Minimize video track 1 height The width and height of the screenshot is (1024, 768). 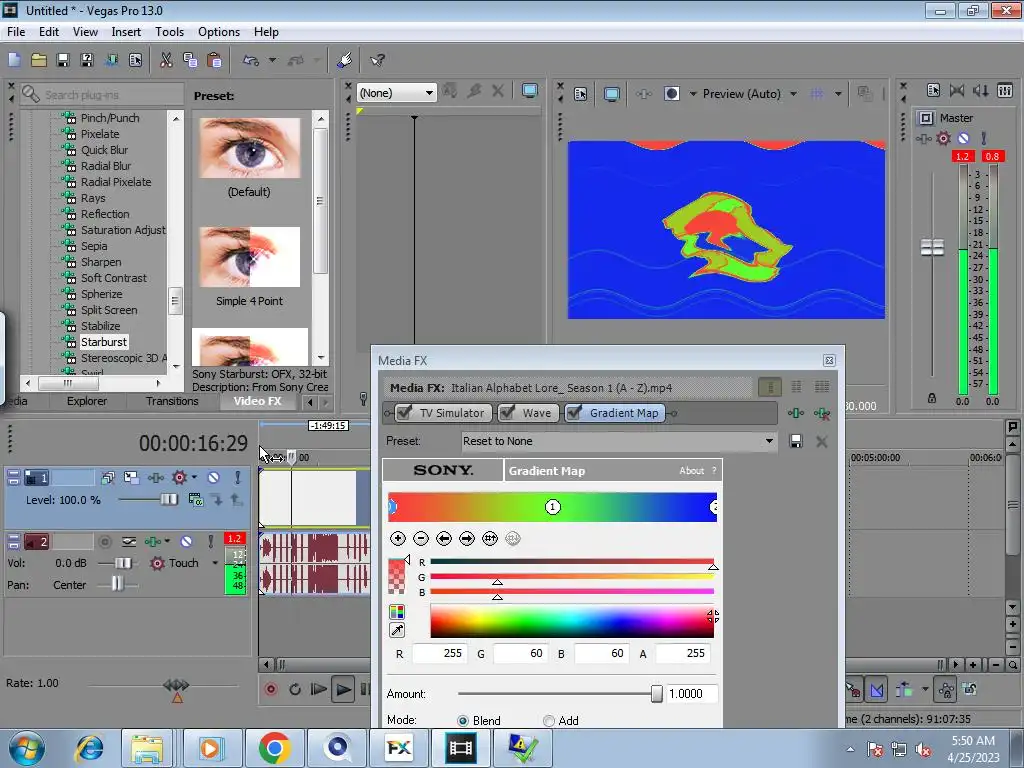click(13, 474)
